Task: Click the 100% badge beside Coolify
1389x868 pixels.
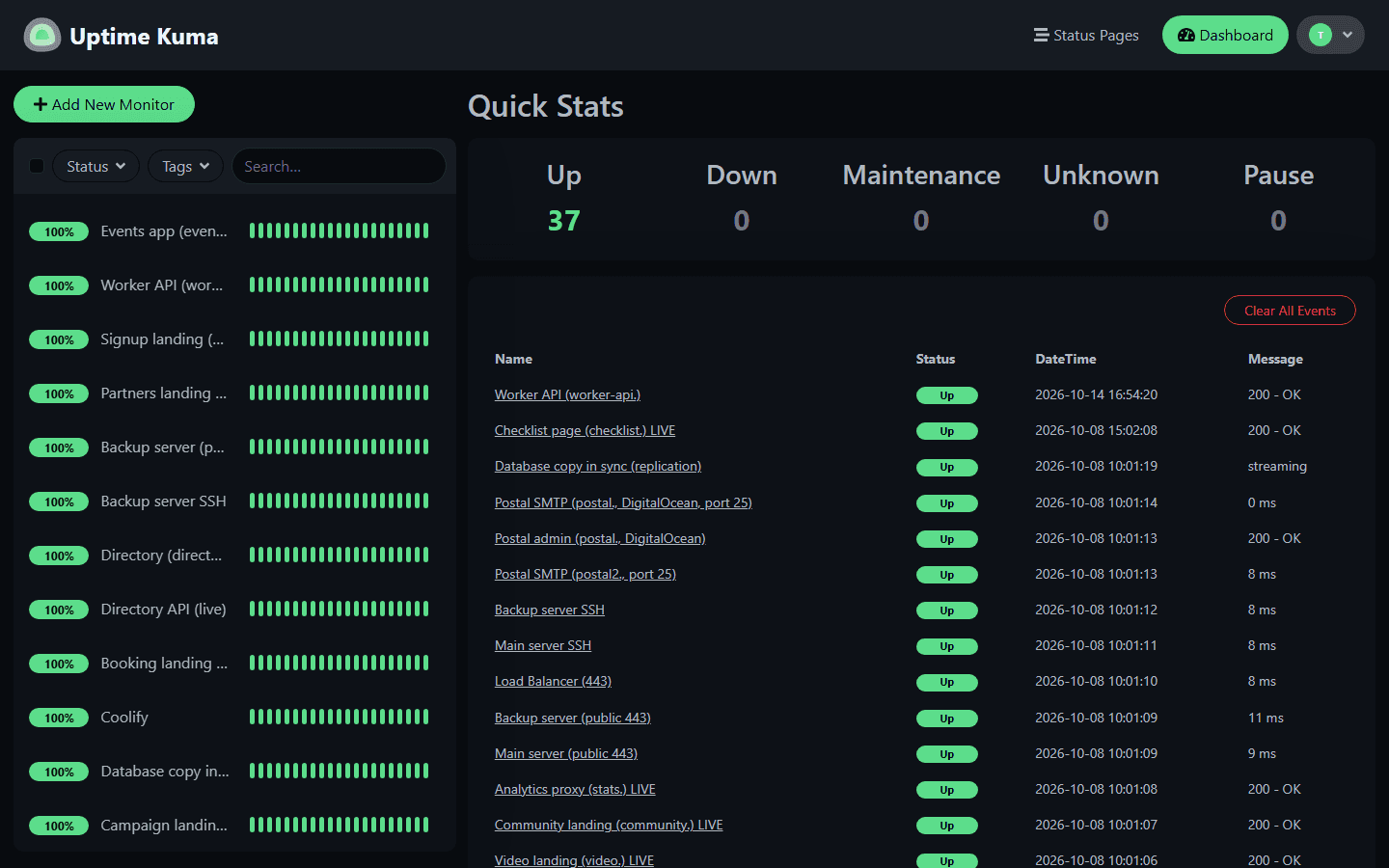Action: pyautogui.click(x=59, y=718)
